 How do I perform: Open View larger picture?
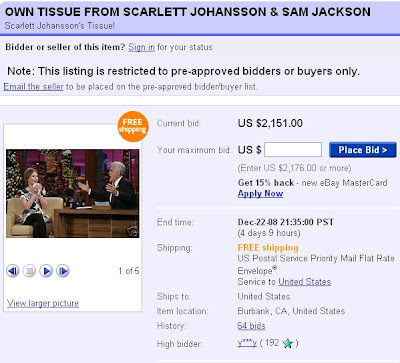point(43,303)
